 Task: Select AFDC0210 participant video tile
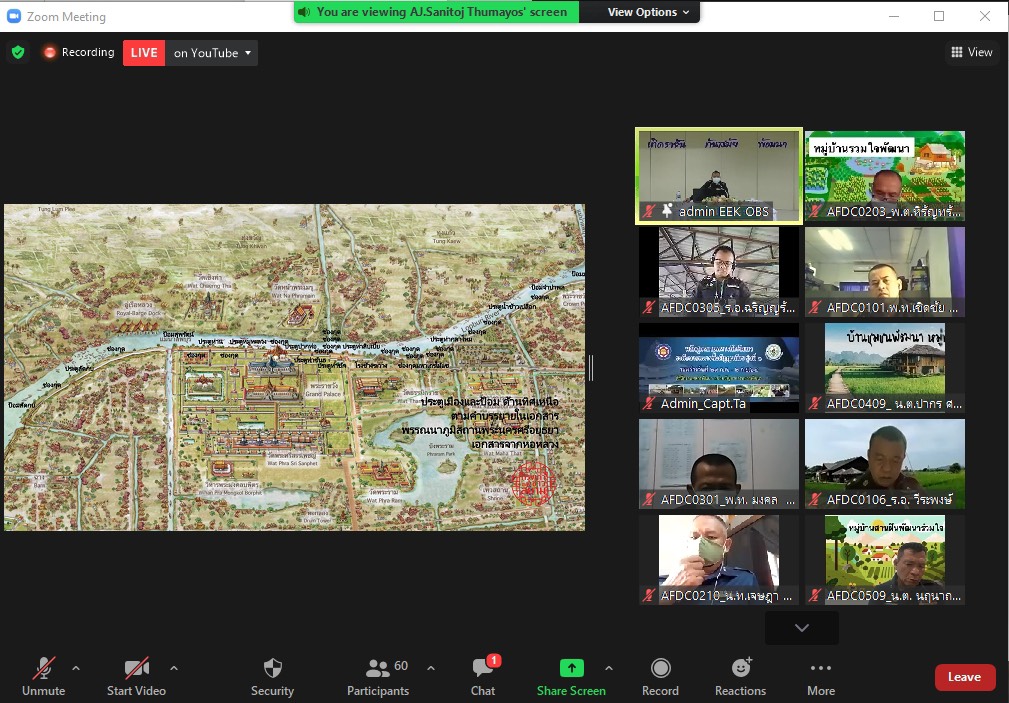pos(719,559)
